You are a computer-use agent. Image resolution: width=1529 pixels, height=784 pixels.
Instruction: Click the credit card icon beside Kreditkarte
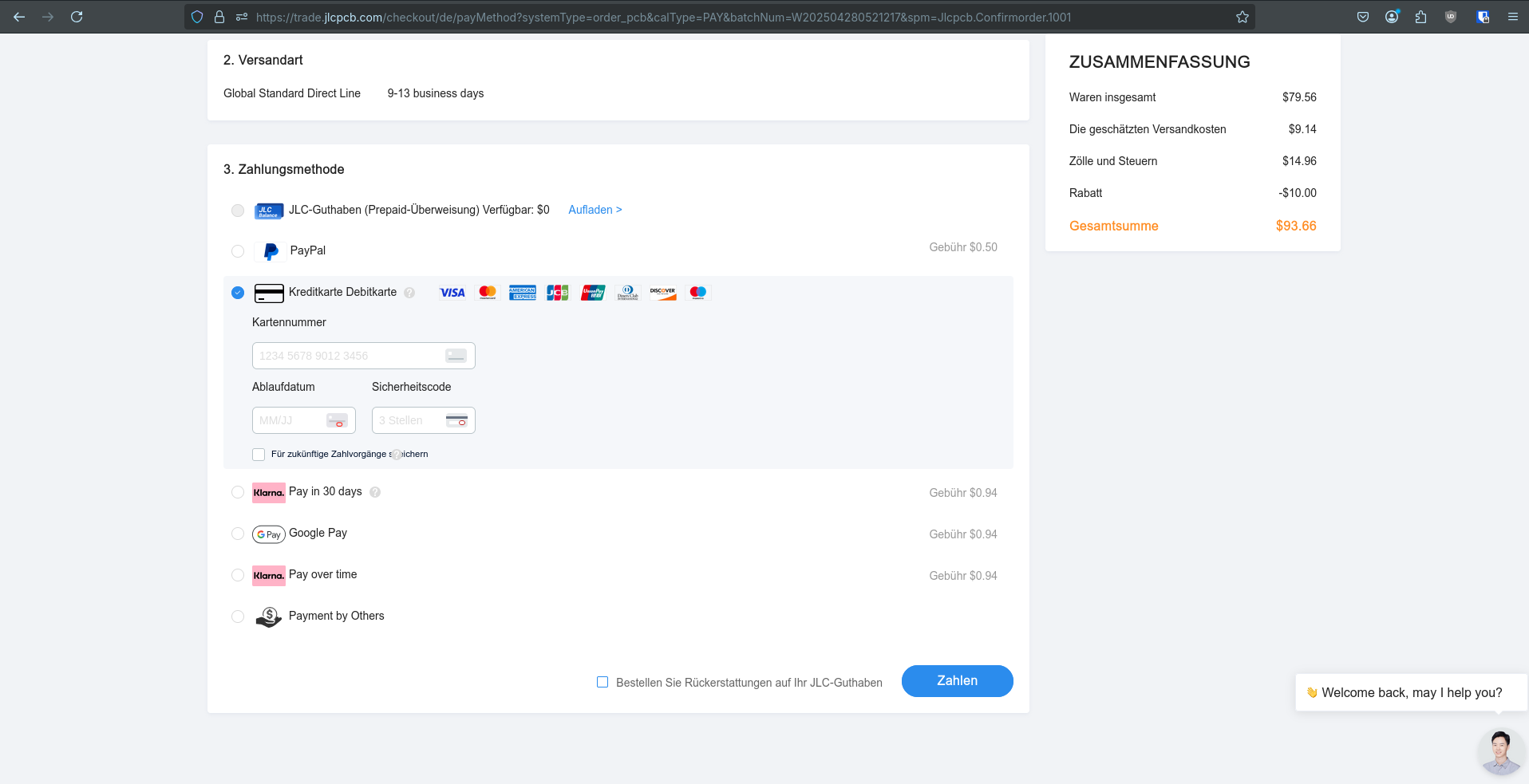point(269,293)
